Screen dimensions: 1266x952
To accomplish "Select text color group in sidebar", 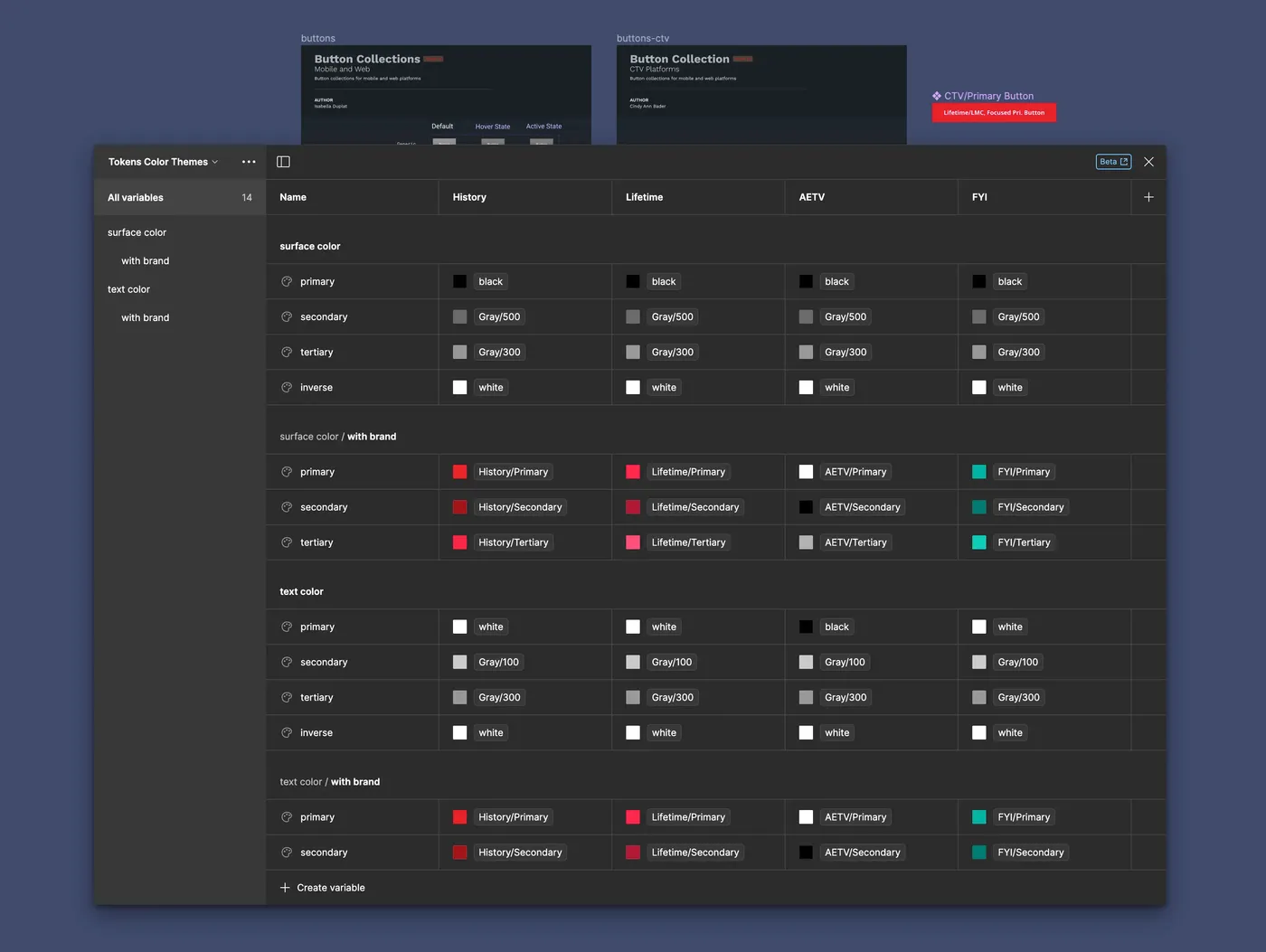I will (129, 289).
